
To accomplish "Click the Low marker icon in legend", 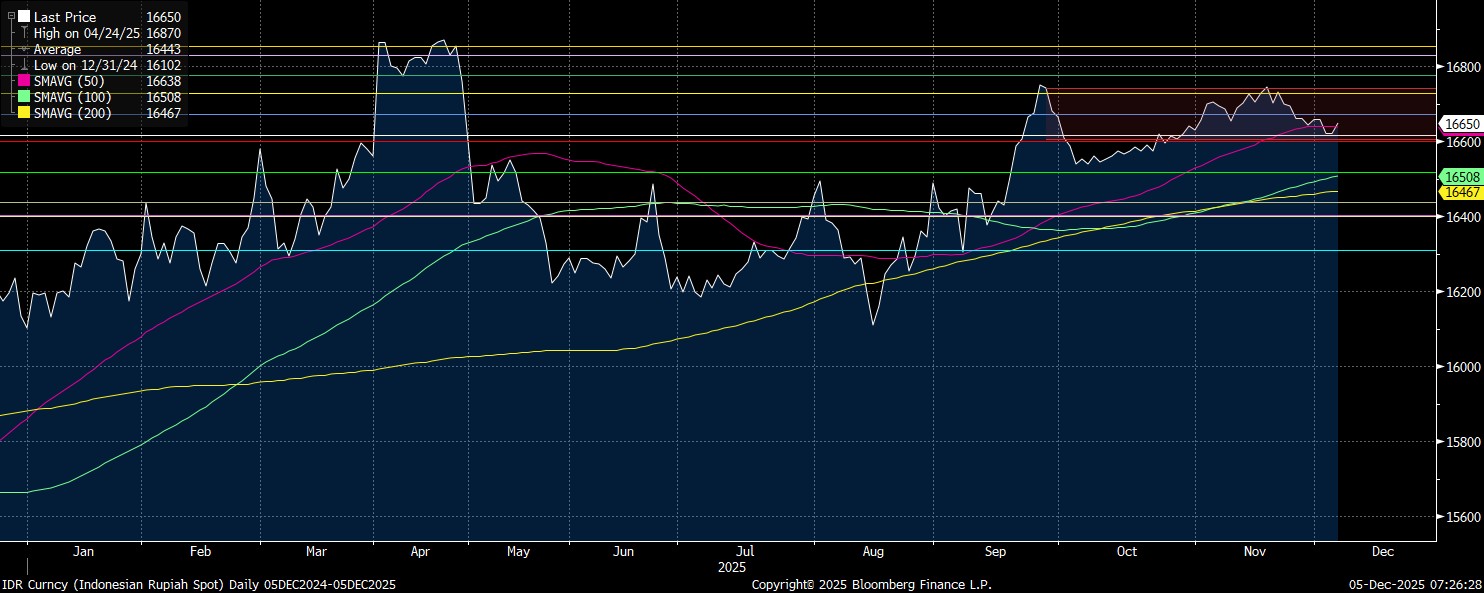I will click(24, 65).
